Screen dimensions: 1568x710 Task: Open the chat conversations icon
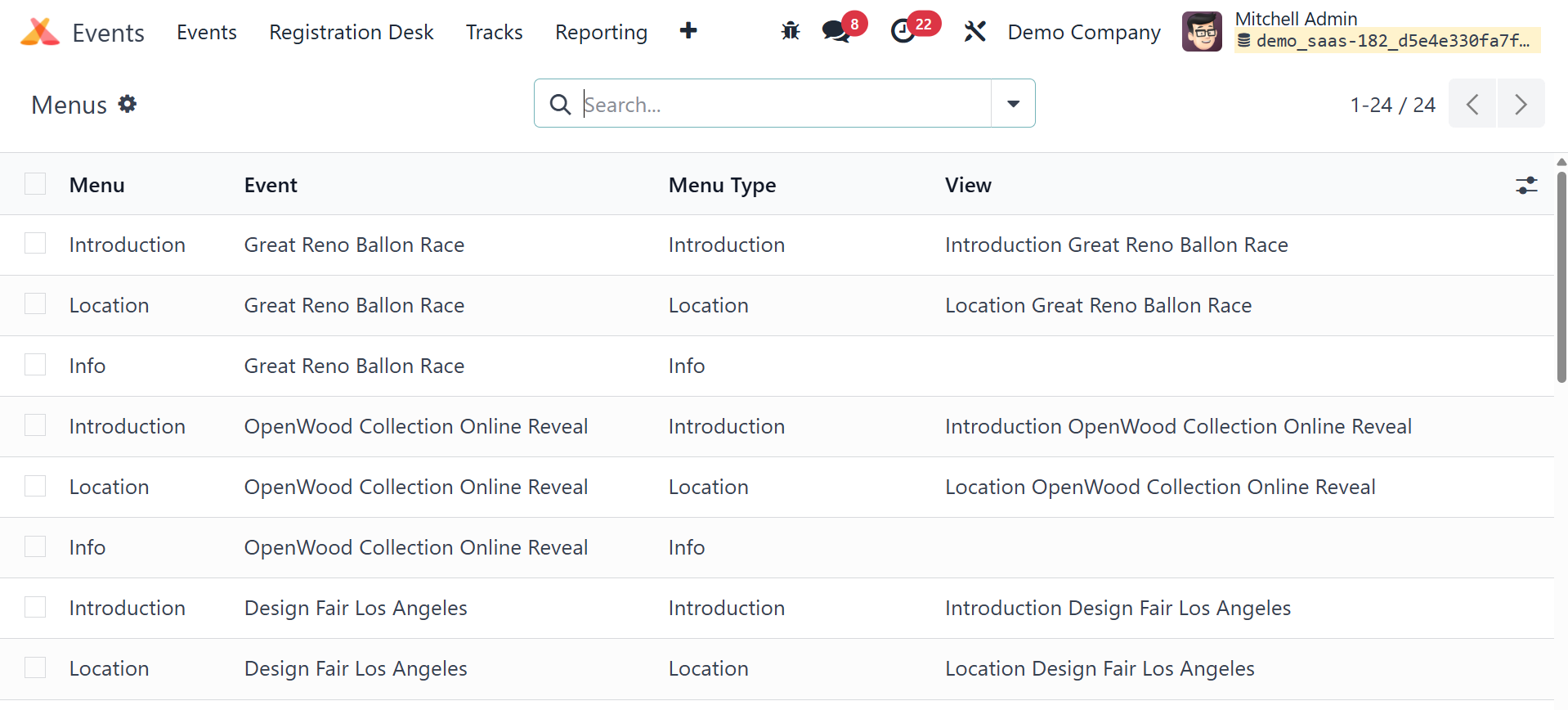click(x=836, y=32)
